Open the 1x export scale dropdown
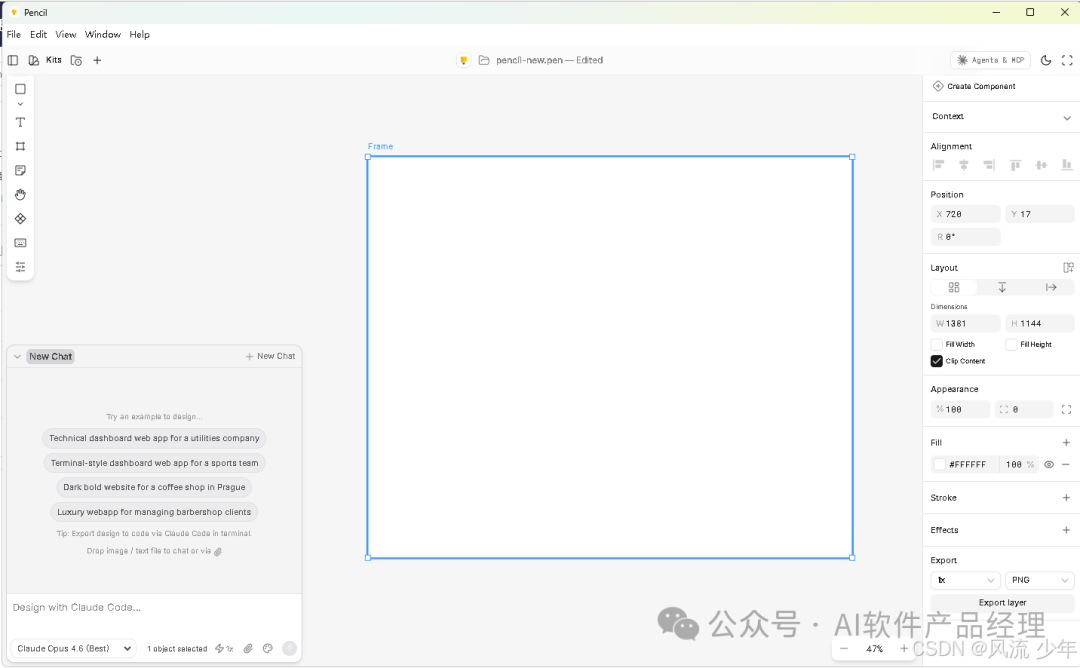The height and width of the screenshot is (668, 1080). click(x=965, y=581)
